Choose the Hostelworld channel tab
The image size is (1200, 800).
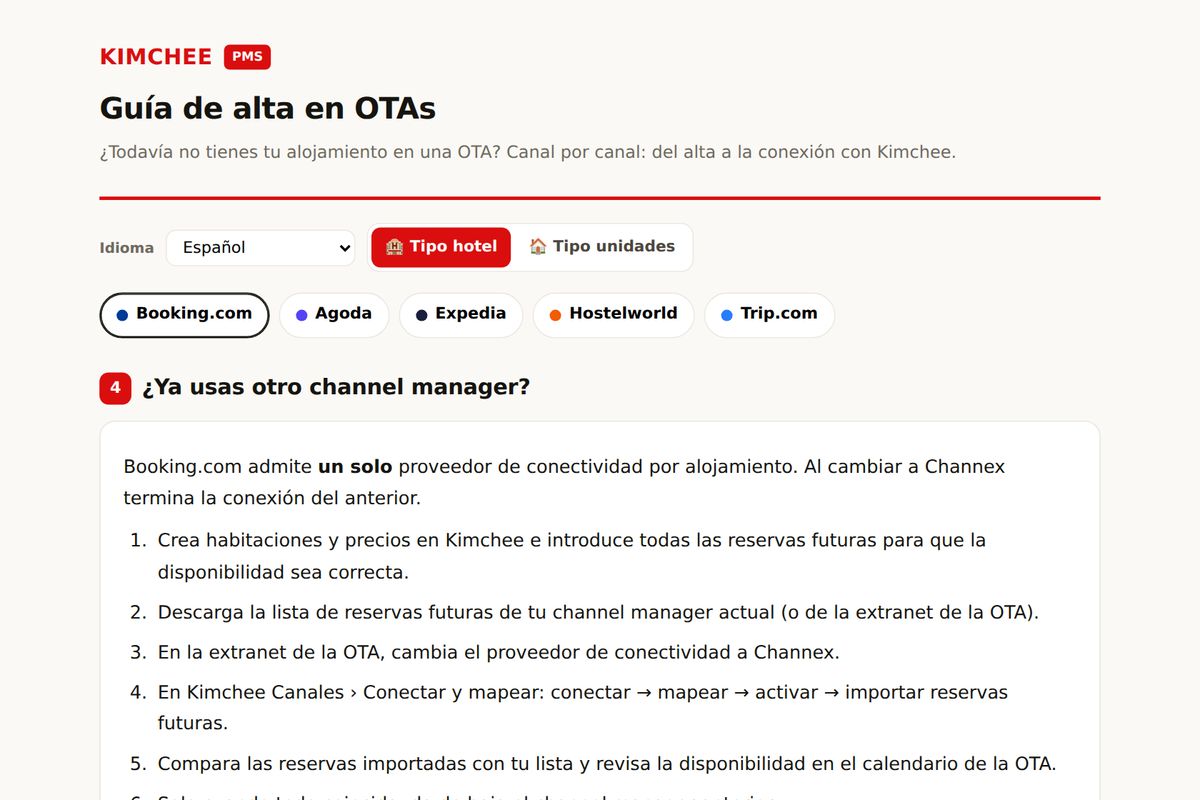(614, 314)
